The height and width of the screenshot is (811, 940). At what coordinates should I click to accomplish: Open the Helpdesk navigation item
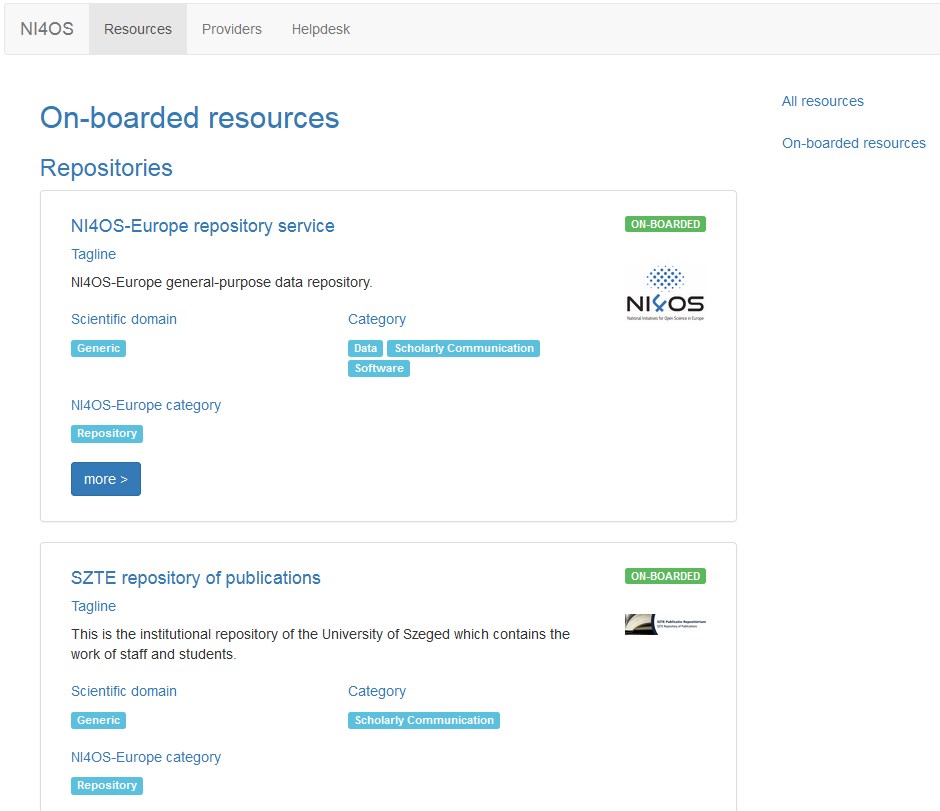tap(321, 29)
